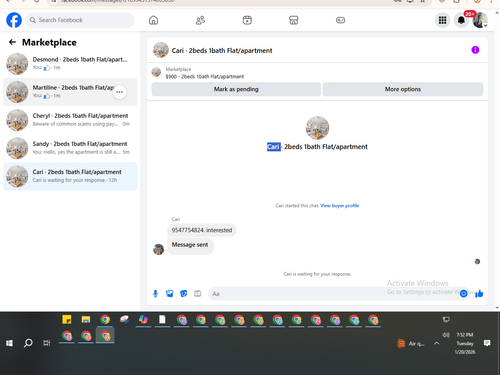Open Windows taskbar search
The width and height of the screenshot is (500, 375).
28,343
